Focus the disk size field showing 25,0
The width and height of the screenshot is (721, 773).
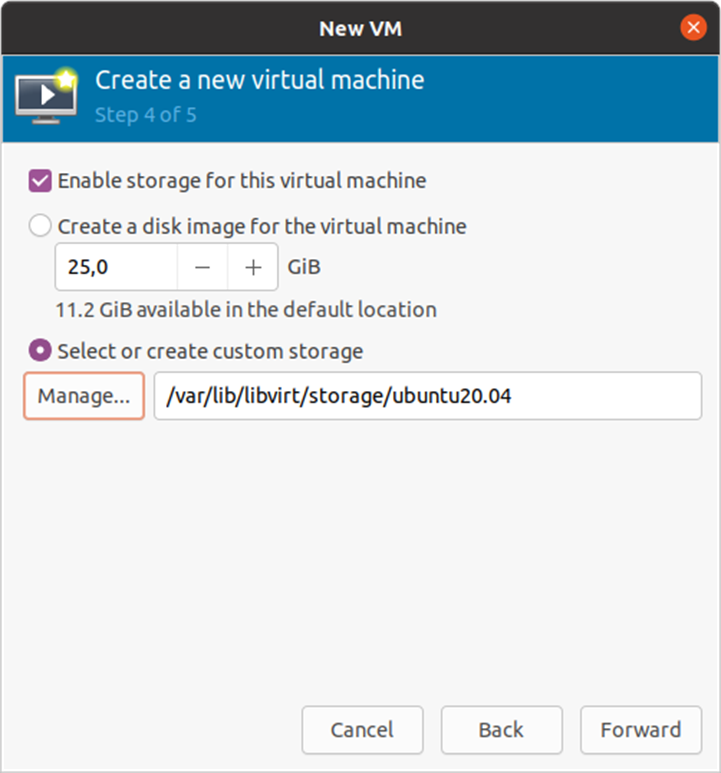[116, 267]
